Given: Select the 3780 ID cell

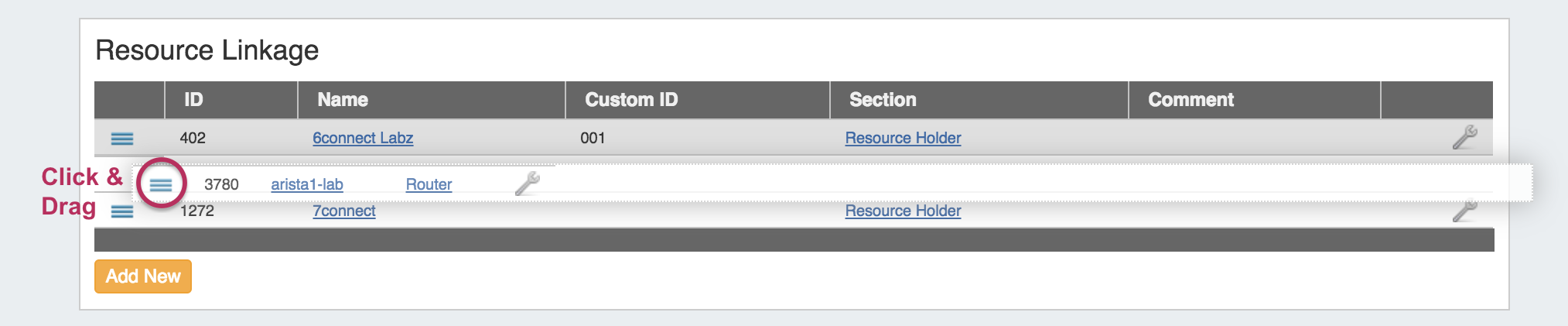Looking at the screenshot, I should (221, 184).
